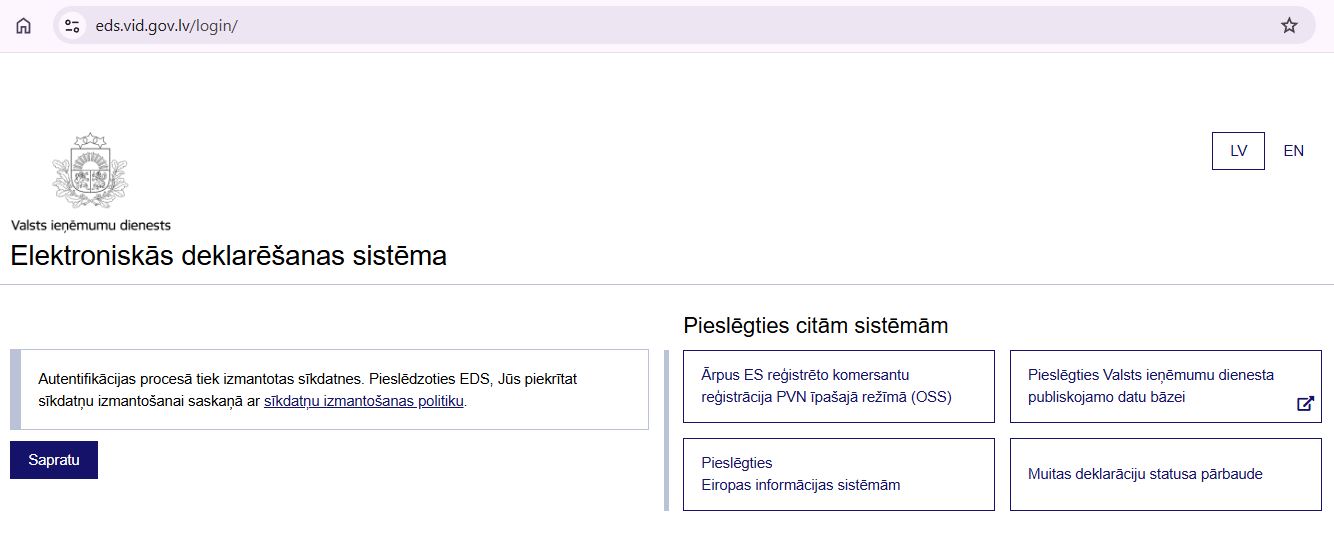Switch language to LV
Viewport: 1334px width, 545px height.
click(x=1238, y=151)
